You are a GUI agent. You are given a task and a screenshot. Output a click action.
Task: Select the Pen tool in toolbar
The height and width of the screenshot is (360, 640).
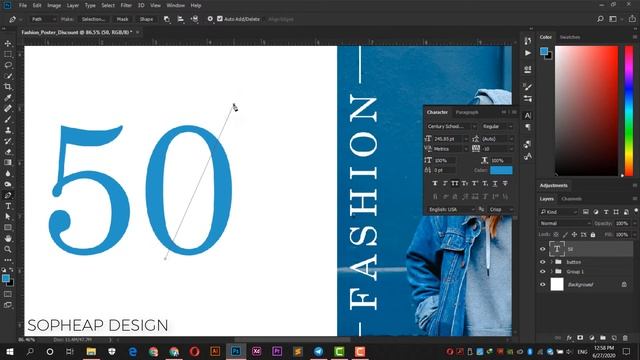pyautogui.click(x=8, y=195)
